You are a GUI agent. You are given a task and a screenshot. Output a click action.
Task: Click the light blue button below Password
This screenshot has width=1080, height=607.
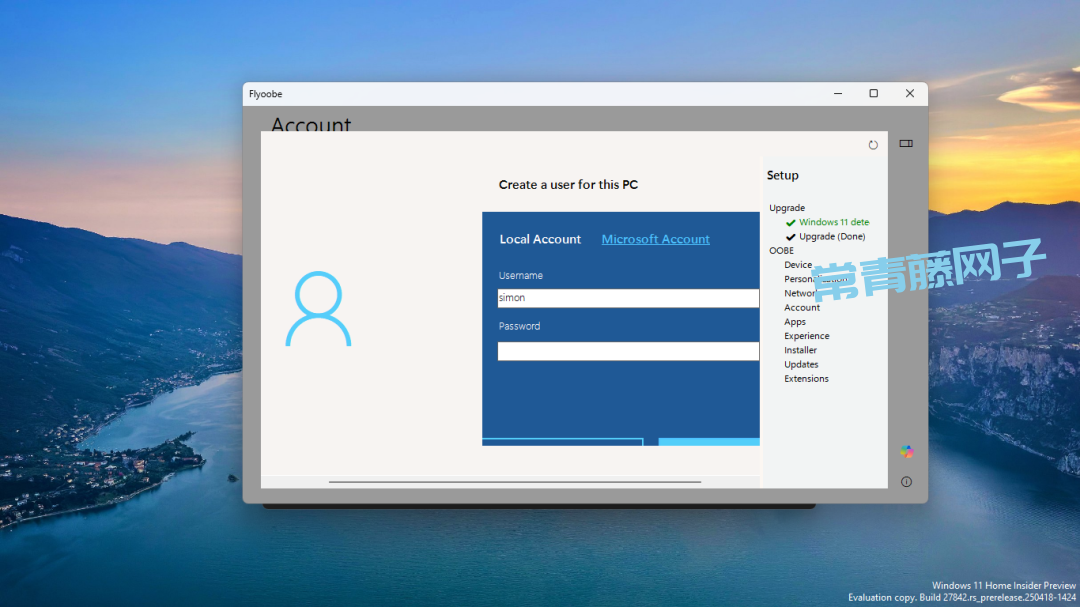pos(708,441)
